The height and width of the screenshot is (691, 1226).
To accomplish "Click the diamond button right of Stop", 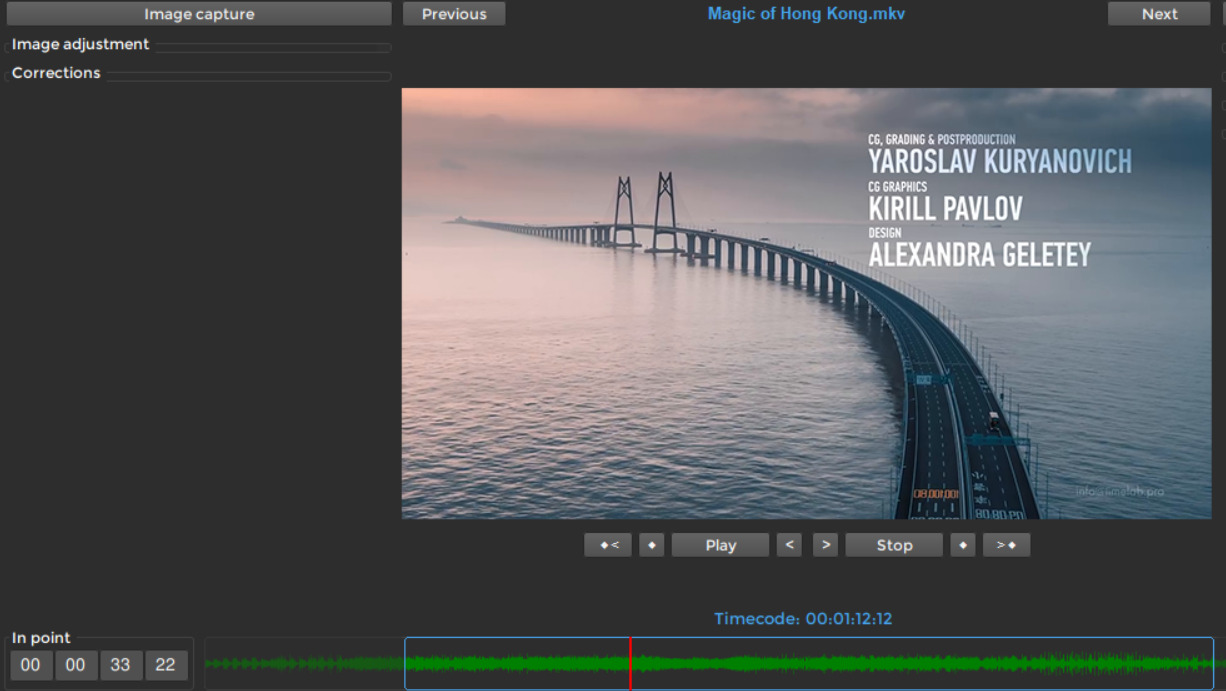I will [x=963, y=545].
